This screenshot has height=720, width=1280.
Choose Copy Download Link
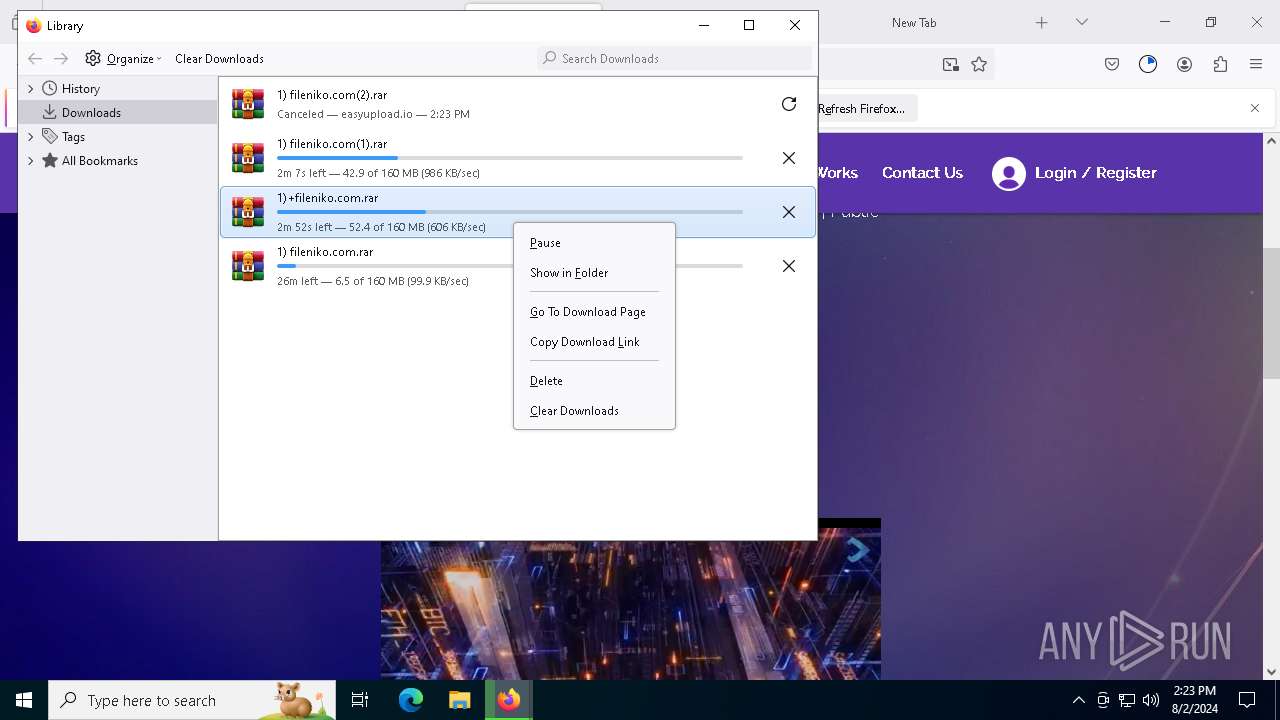(x=594, y=342)
